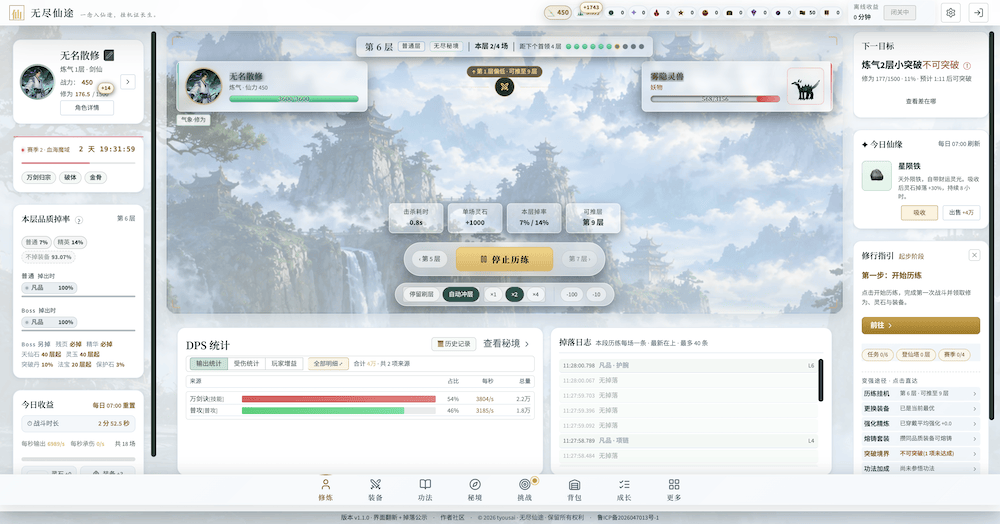Set battle speed to ×1
This screenshot has height=524, width=1000.
point(493,295)
